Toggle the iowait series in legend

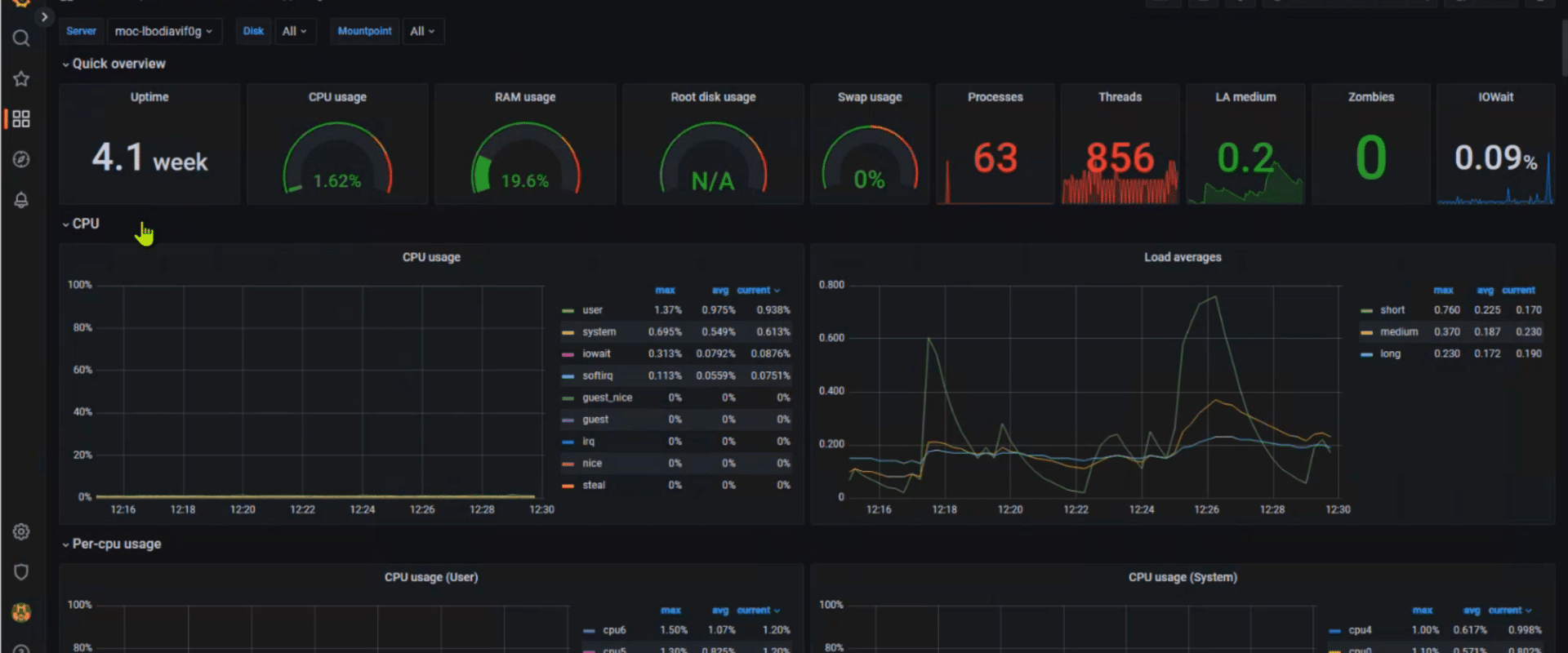point(596,354)
